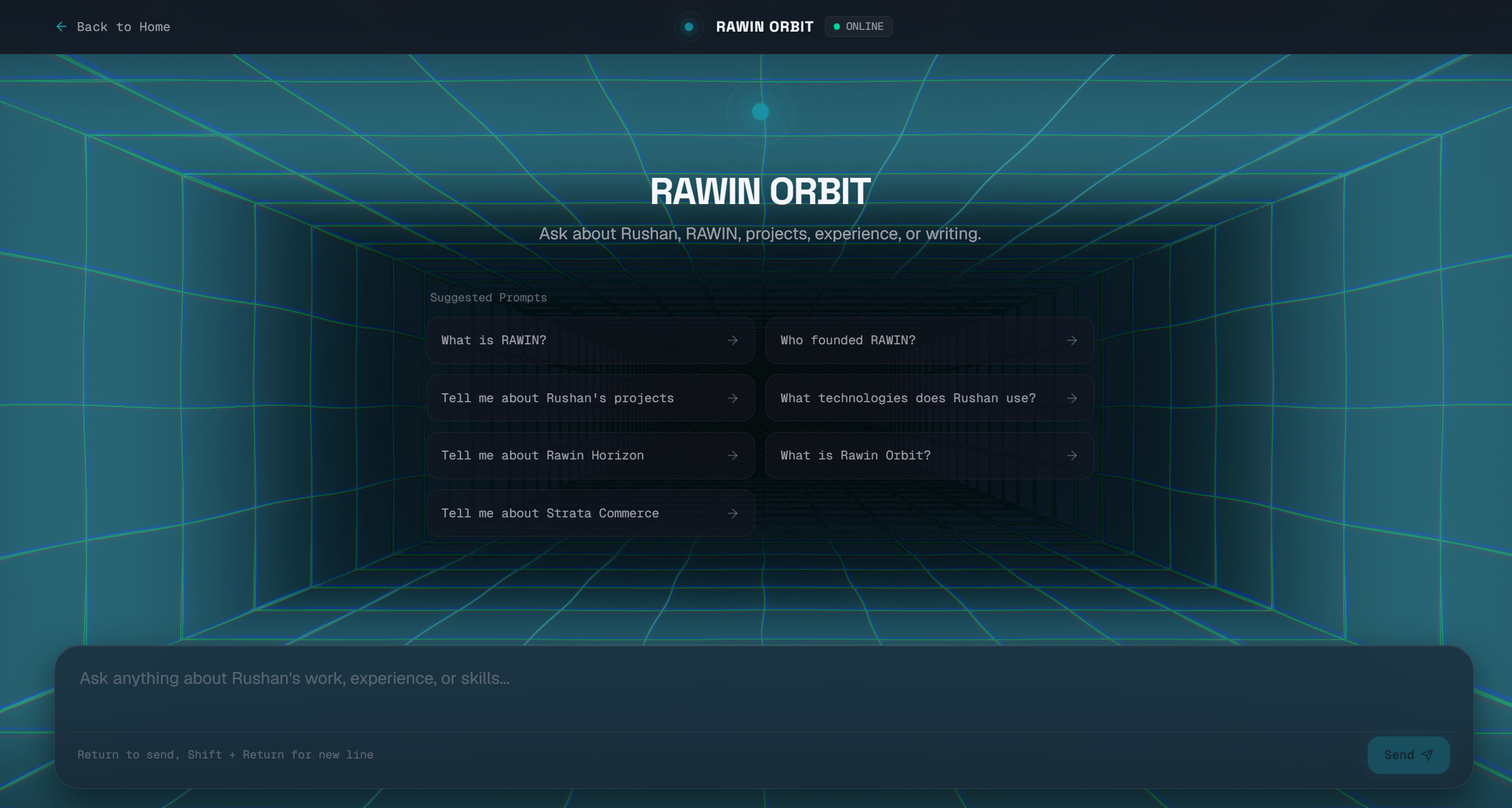
Task: Pick 'Tell me about Rawin Horizon' prompt
Action: 590,455
